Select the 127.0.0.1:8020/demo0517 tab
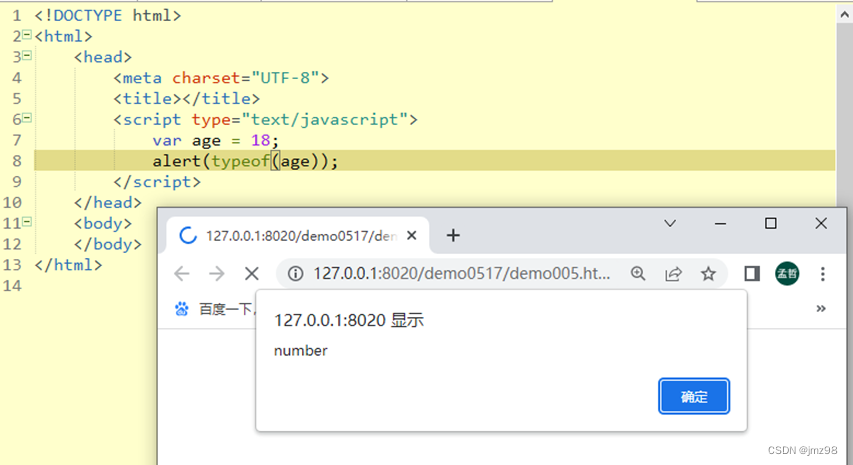Viewport: 853px width, 465px height. pyautogui.click(x=298, y=235)
